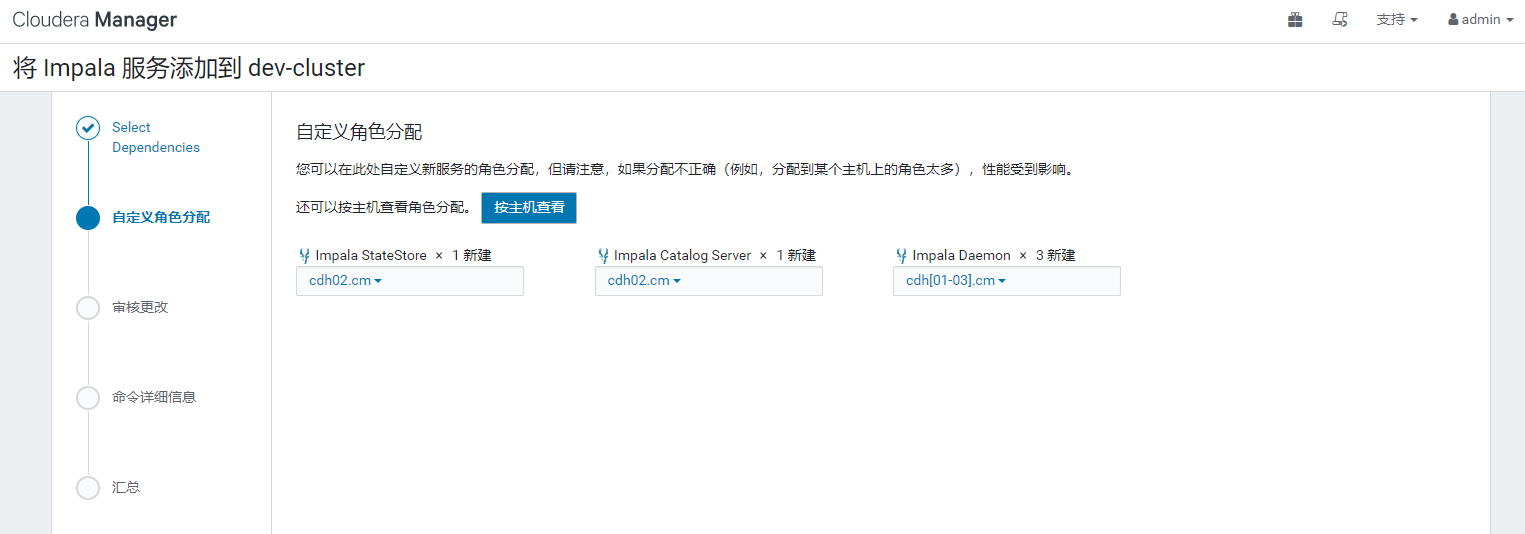Click the Impala StateStore × 1 新建 label
The image size is (1525, 534).
pyautogui.click(x=403, y=256)
